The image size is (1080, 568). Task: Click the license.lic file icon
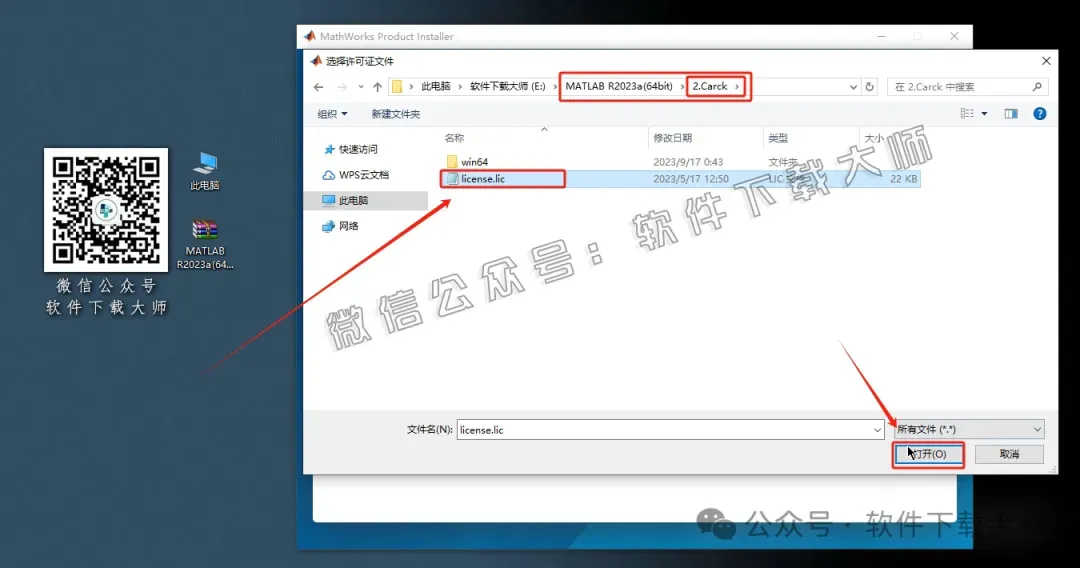click(452, 179)
